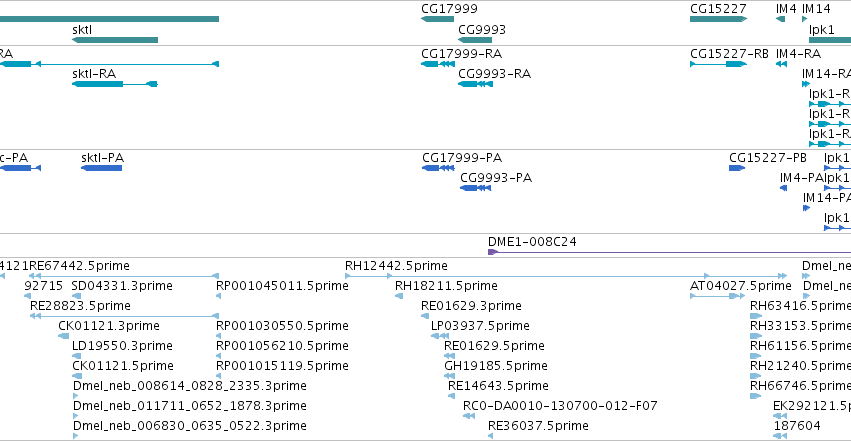
Task: Click the AT04027.5prime EST label
Action: 741,286
